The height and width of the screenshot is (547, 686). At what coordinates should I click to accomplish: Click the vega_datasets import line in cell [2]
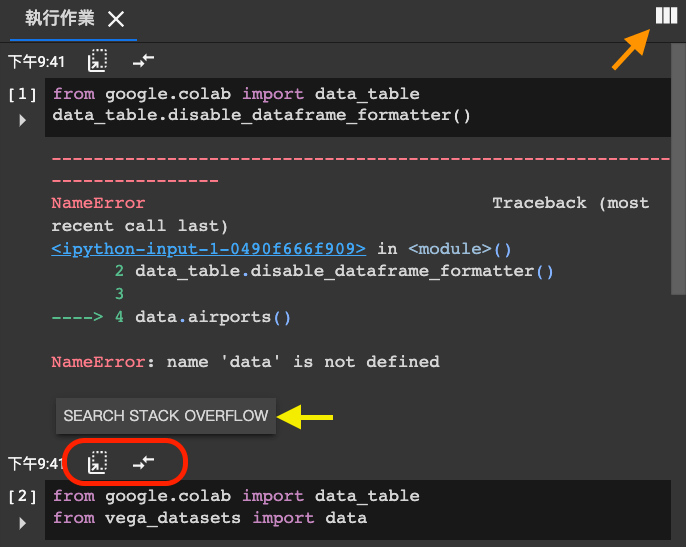210,518
